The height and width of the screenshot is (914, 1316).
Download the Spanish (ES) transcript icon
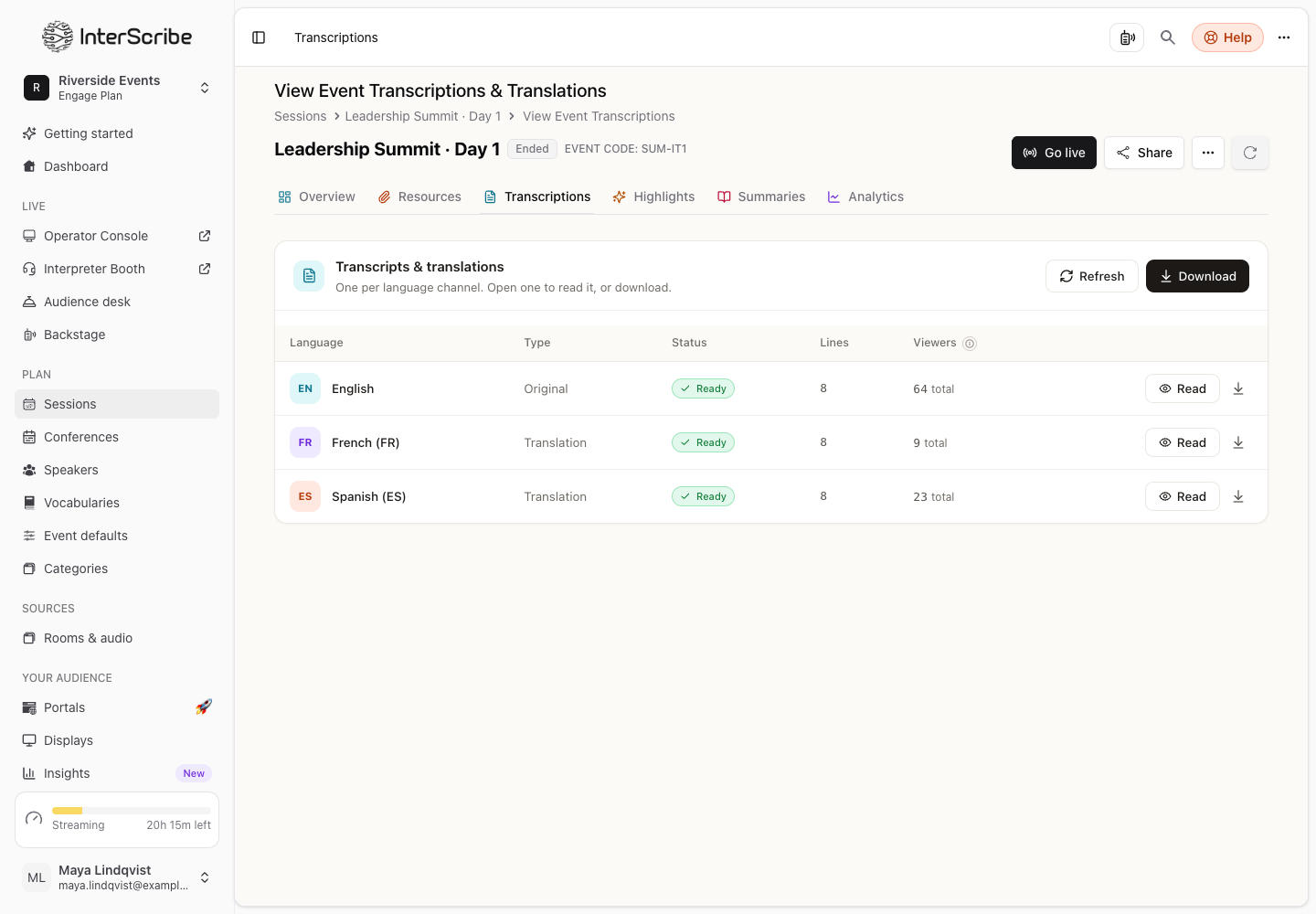pos(1238,496)
